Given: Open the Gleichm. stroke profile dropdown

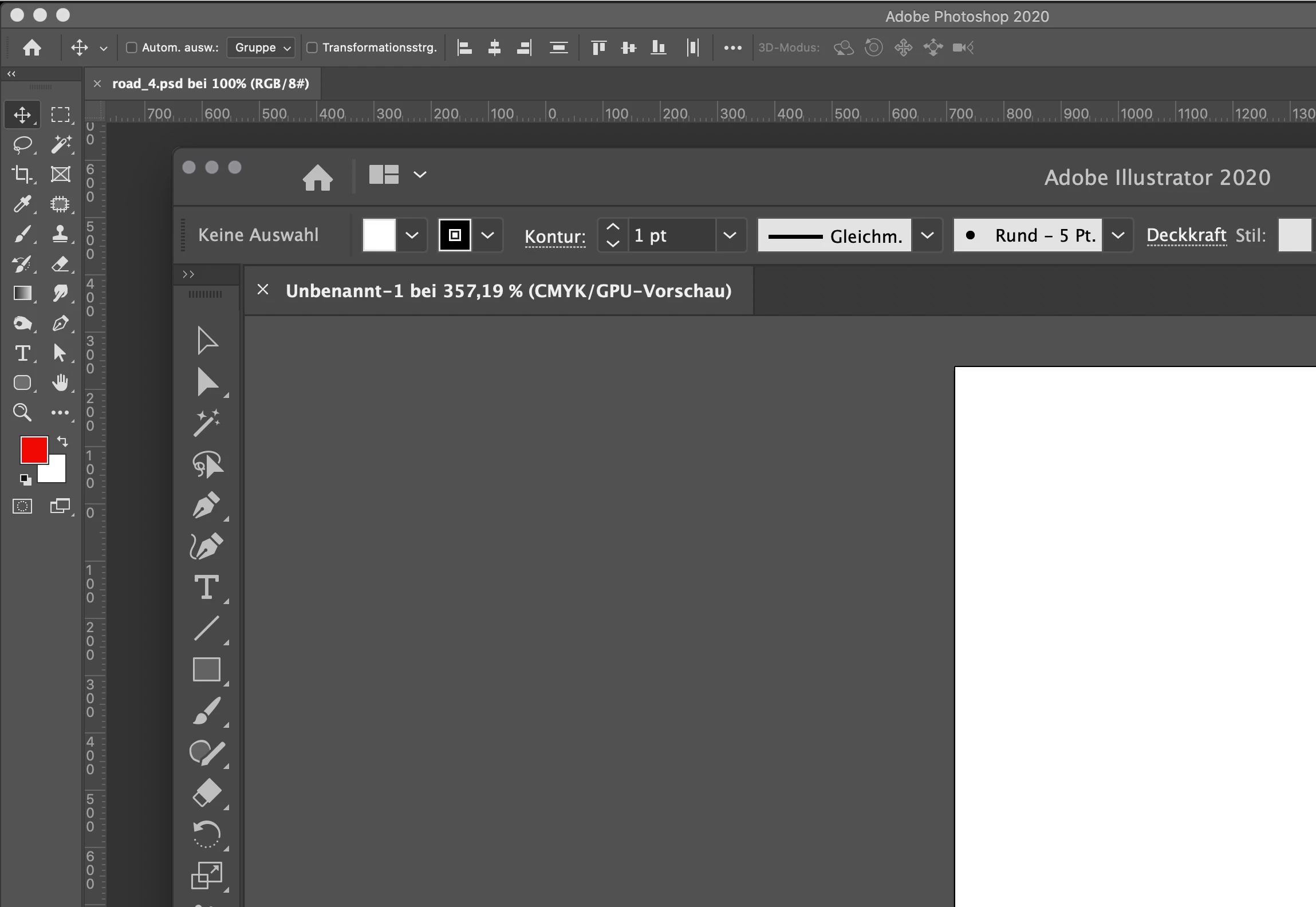Looking at the screenshot, I should point(927,235).
